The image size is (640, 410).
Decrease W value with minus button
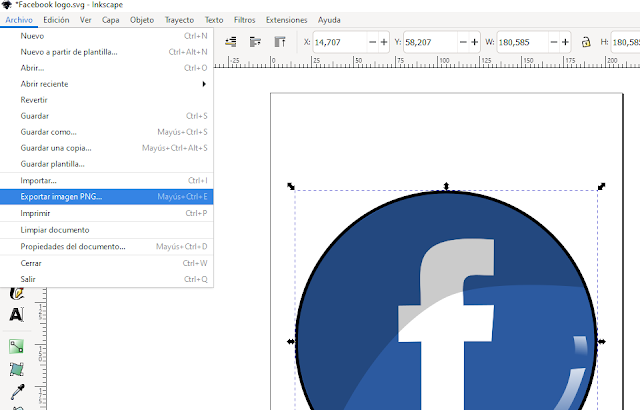[x=554, y=42]
